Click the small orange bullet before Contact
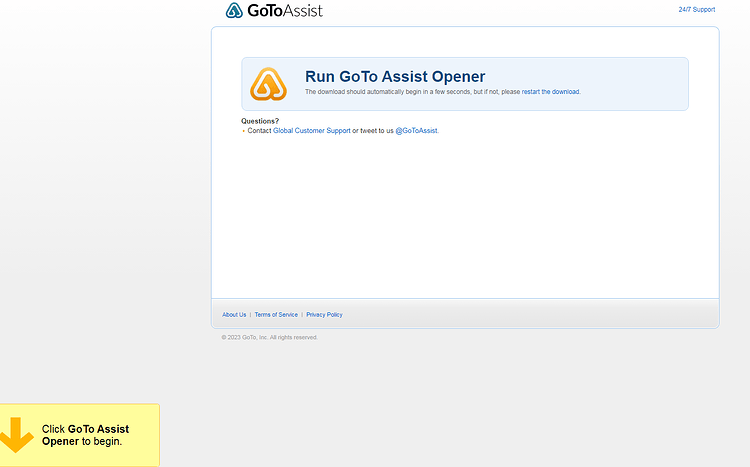The height and width of the screenshot is (467, 750). point(243,131)
